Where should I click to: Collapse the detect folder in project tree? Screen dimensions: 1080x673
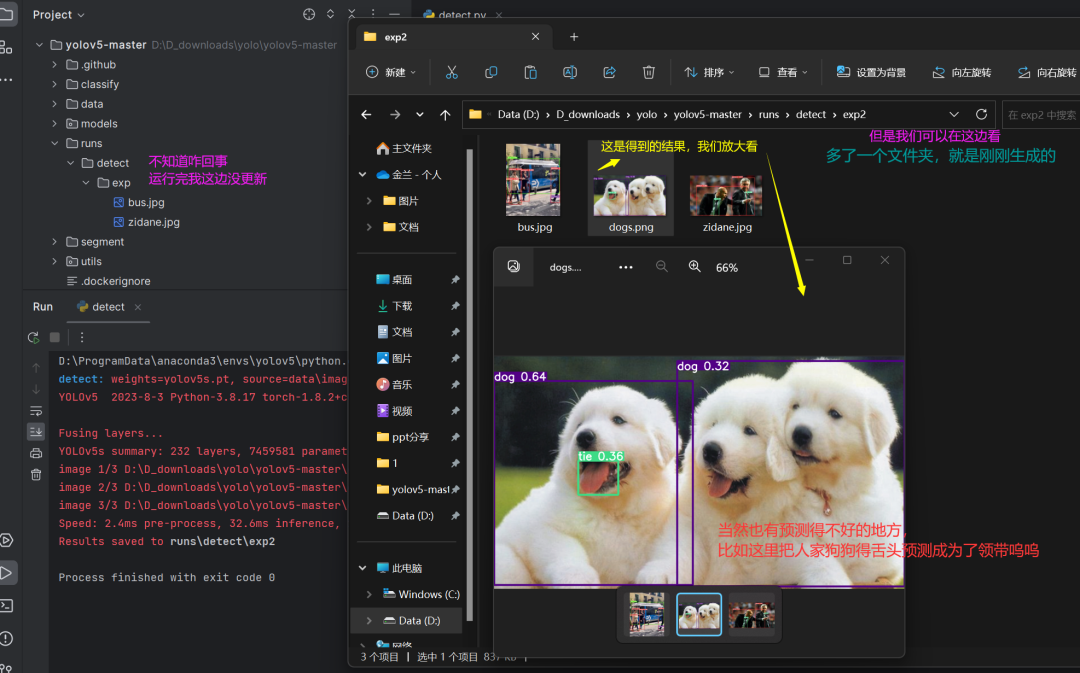point(70,163)
